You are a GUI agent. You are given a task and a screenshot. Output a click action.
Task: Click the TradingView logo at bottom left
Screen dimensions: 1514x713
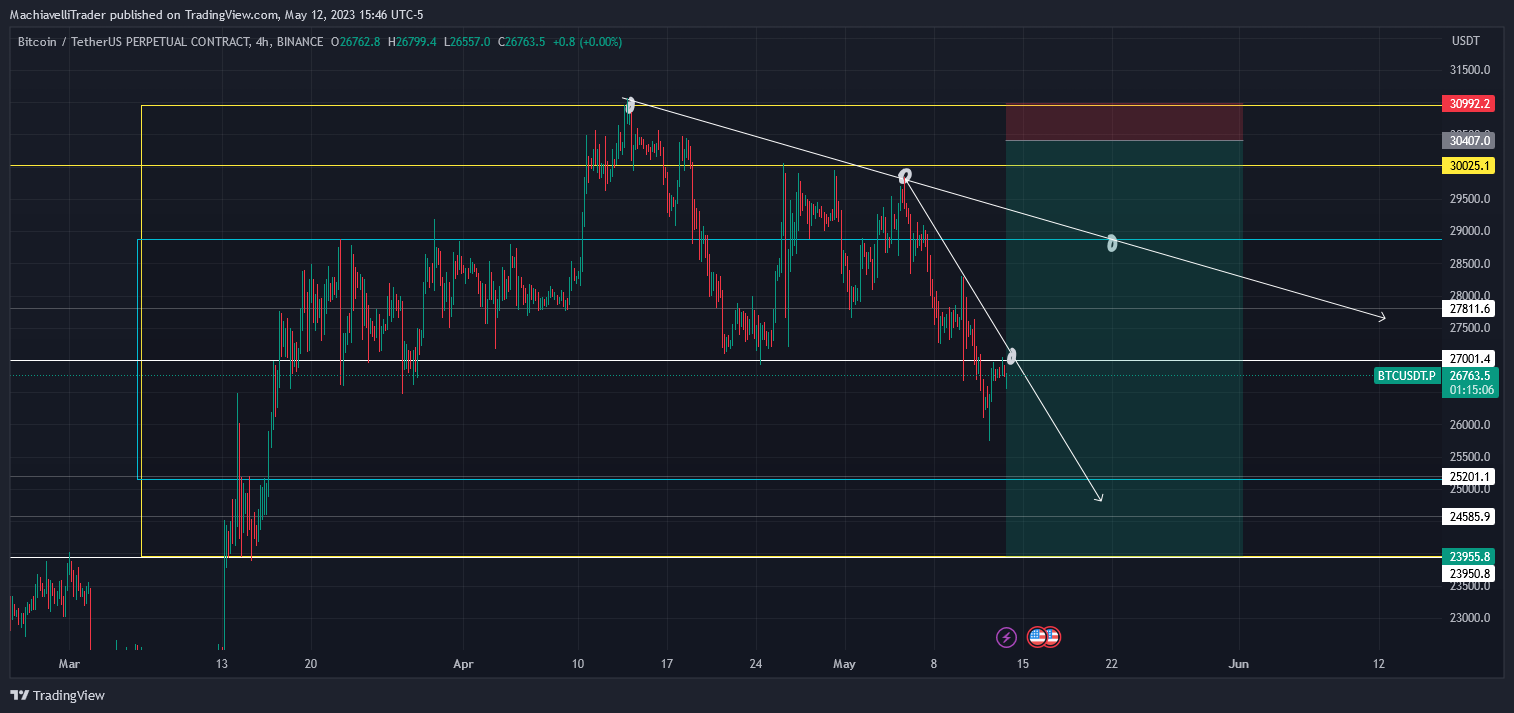tap(57, 695)
